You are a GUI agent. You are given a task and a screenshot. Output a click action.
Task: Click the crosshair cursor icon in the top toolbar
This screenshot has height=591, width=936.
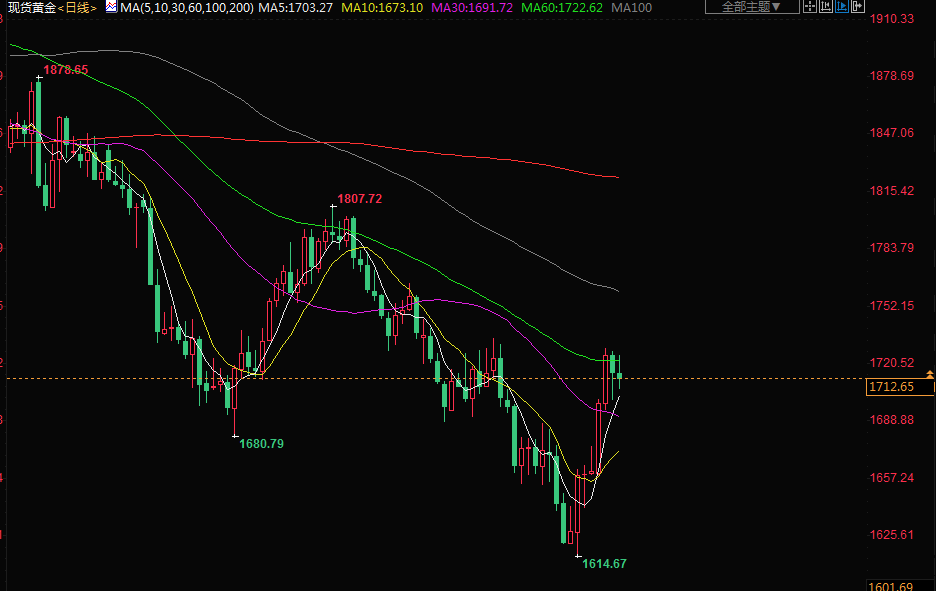[x=810, y=6]
